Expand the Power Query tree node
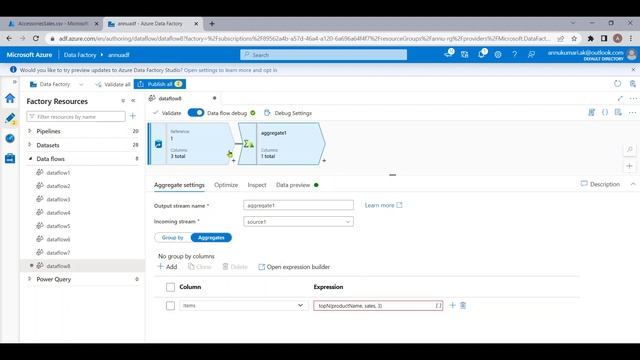Screen dimensions: 640x360 coord(29,279)
